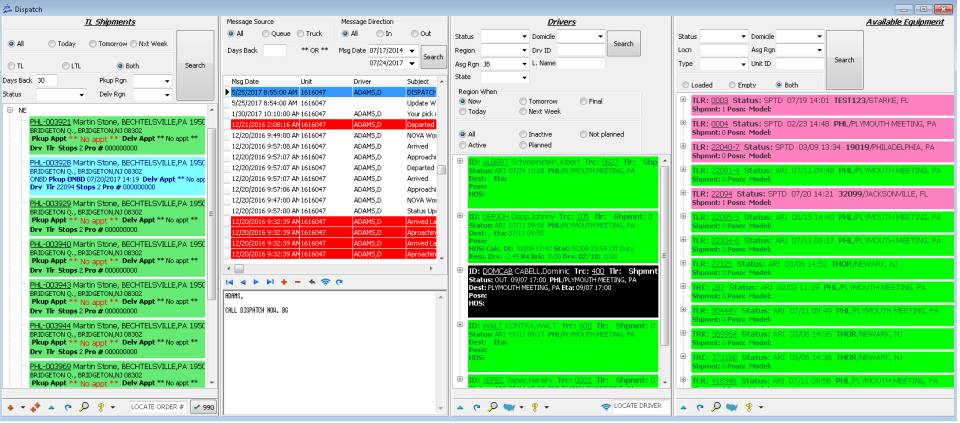The image size is (960, 423).
Task: Open Drivers Asg Rgn JB dropdown
Action: click(525, 64)
